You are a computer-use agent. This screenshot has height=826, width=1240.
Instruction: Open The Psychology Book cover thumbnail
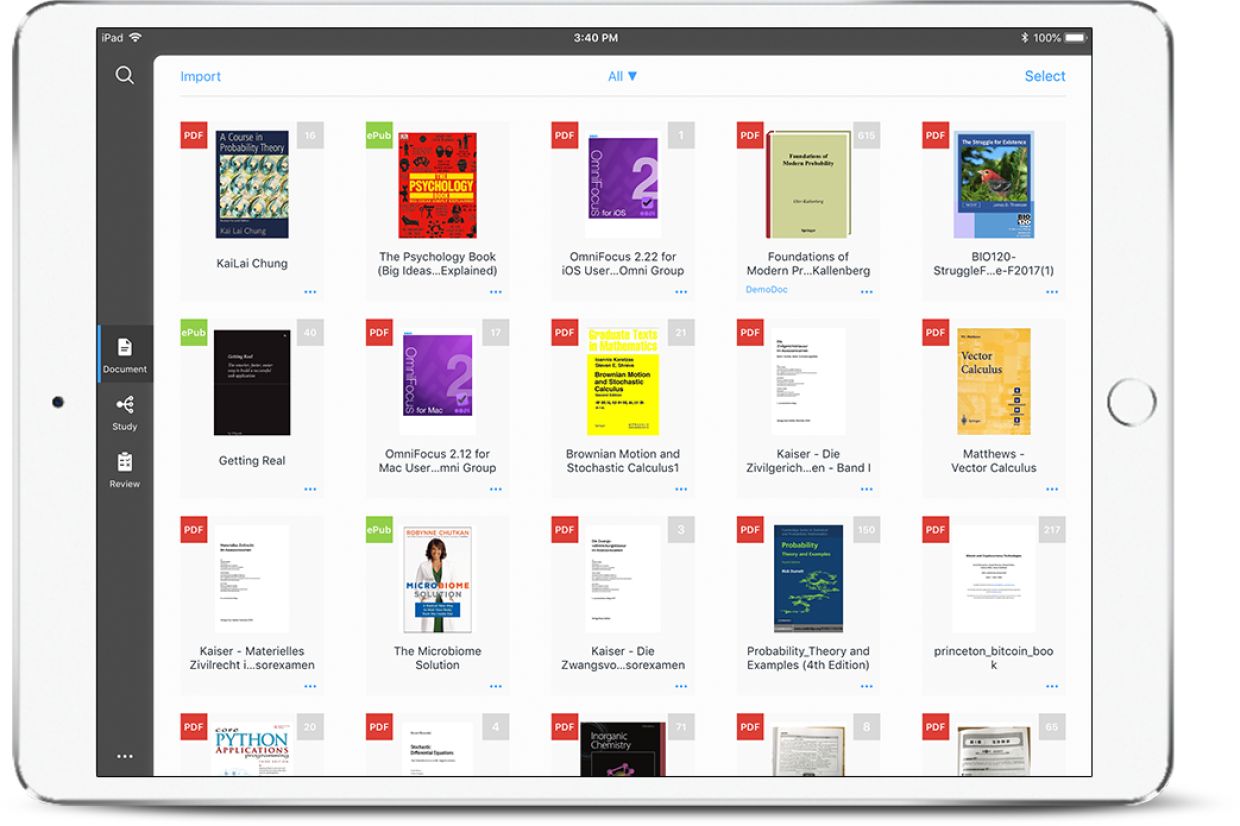[x=437, y=184]
